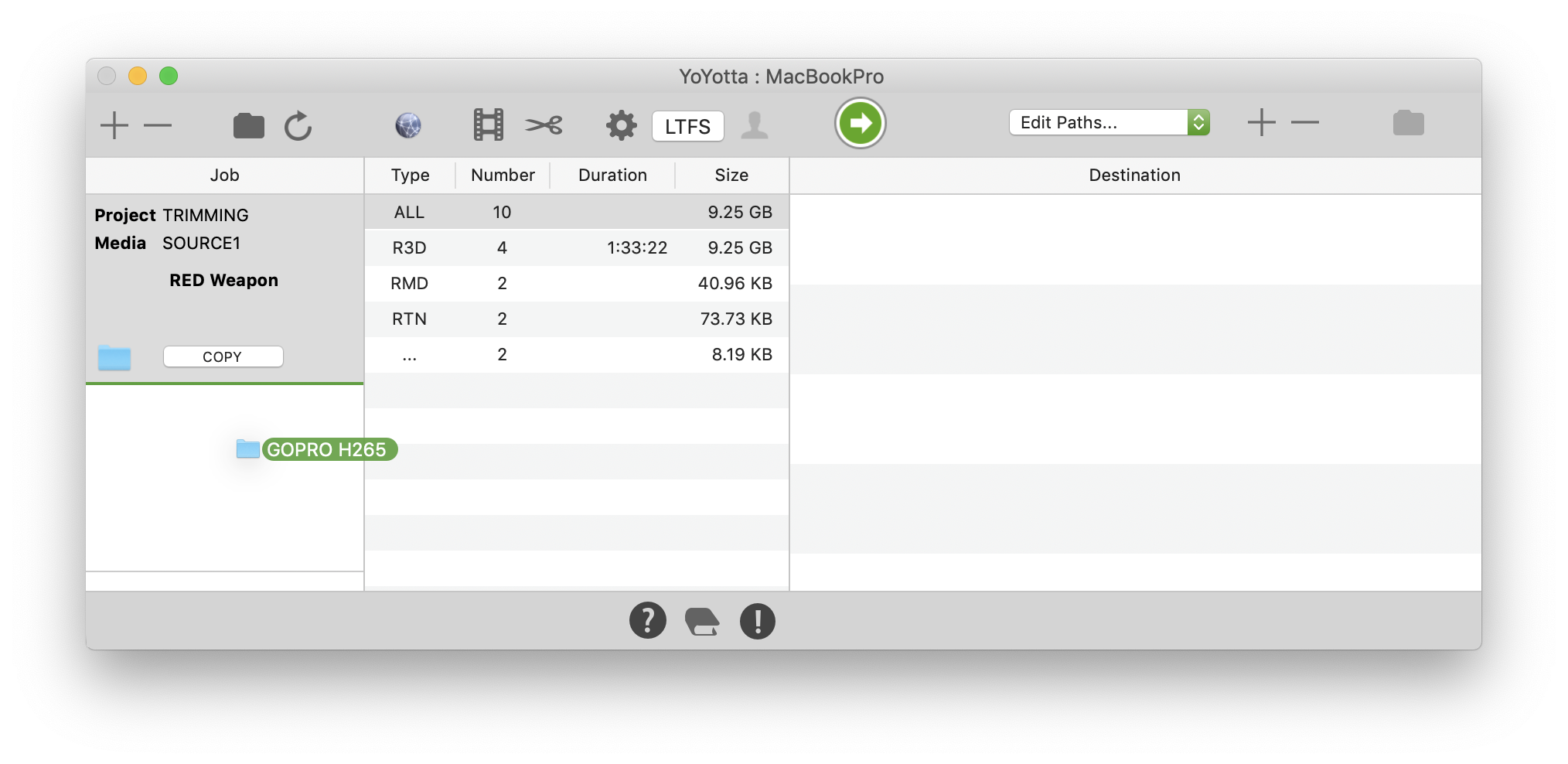Click the Job column header

(x=224, y=176)
